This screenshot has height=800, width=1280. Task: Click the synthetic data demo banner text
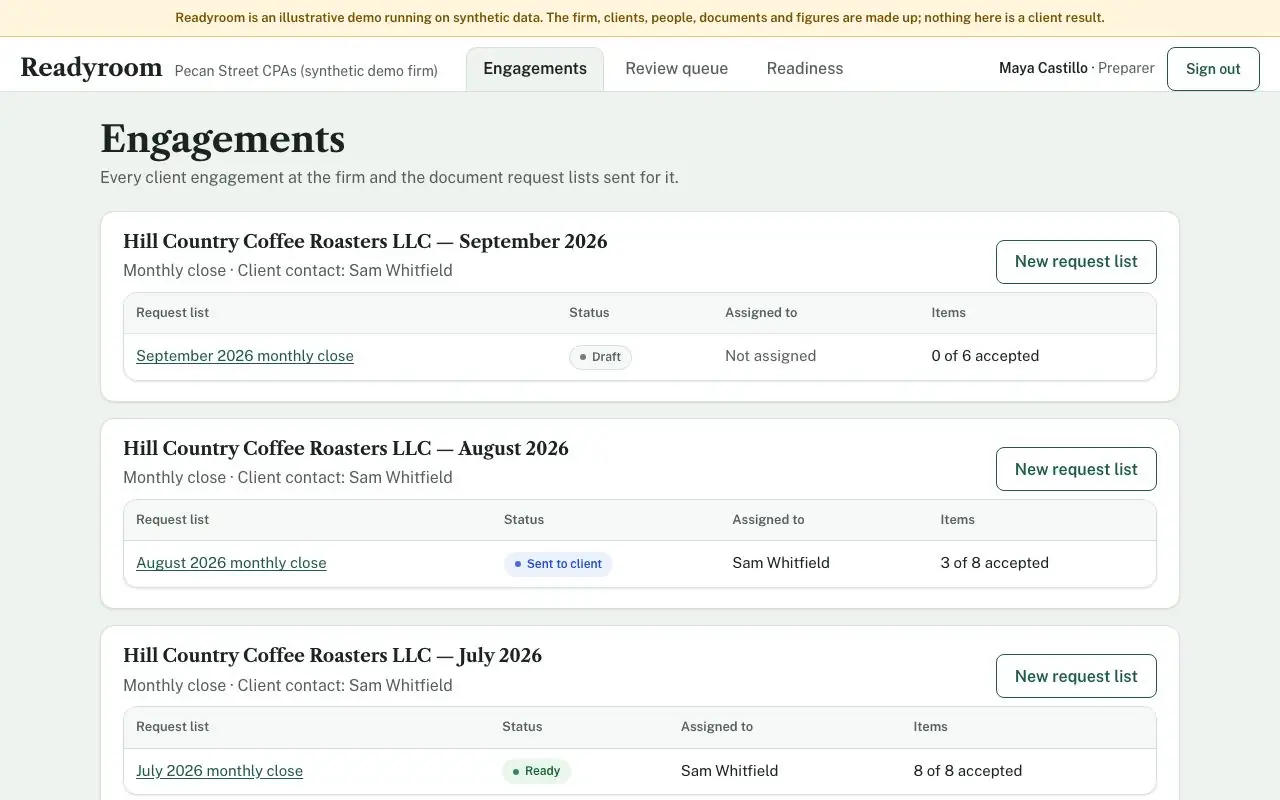[640, 18]
